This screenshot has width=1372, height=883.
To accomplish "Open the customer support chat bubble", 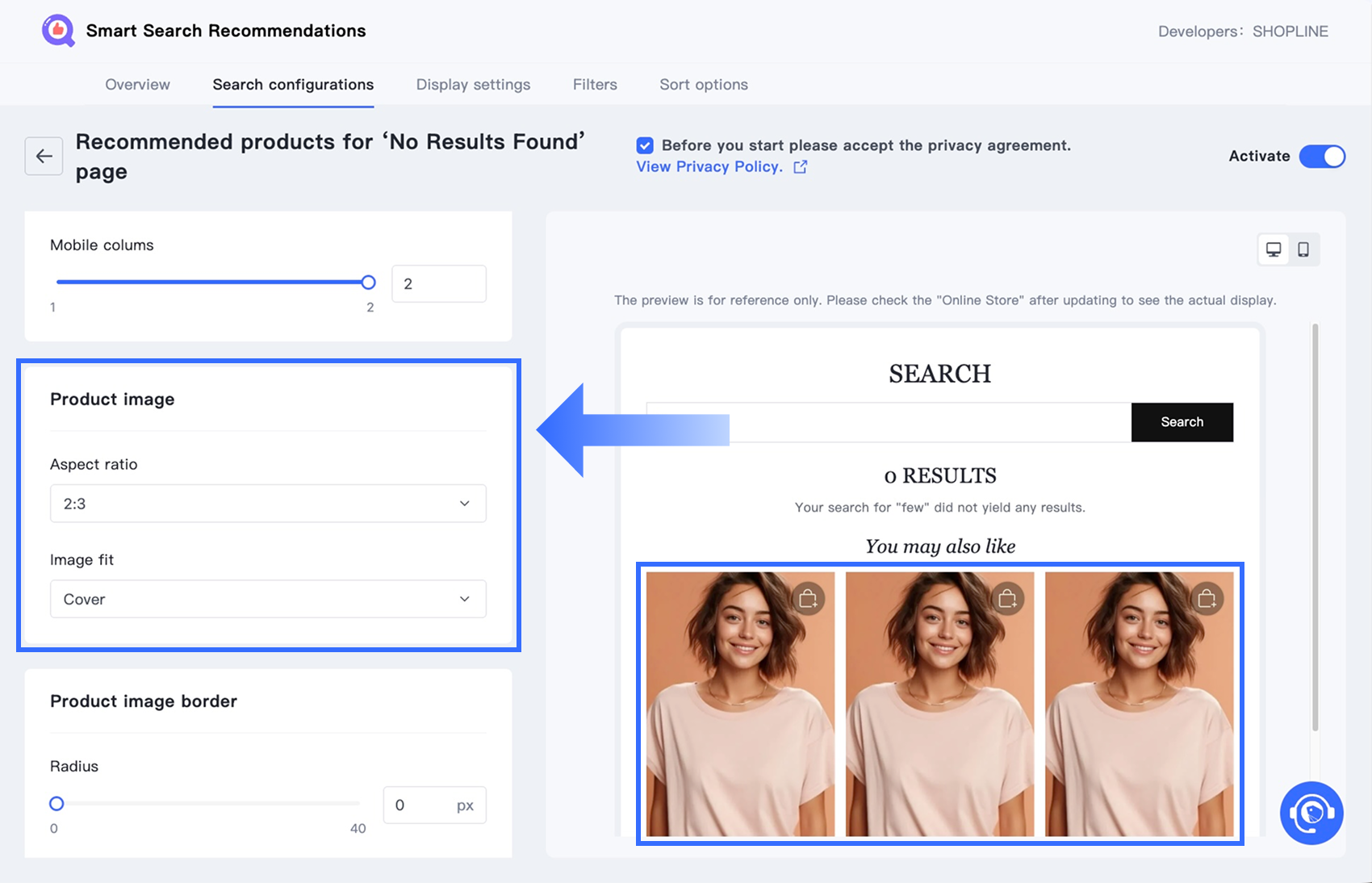I will coord(1311,813).
